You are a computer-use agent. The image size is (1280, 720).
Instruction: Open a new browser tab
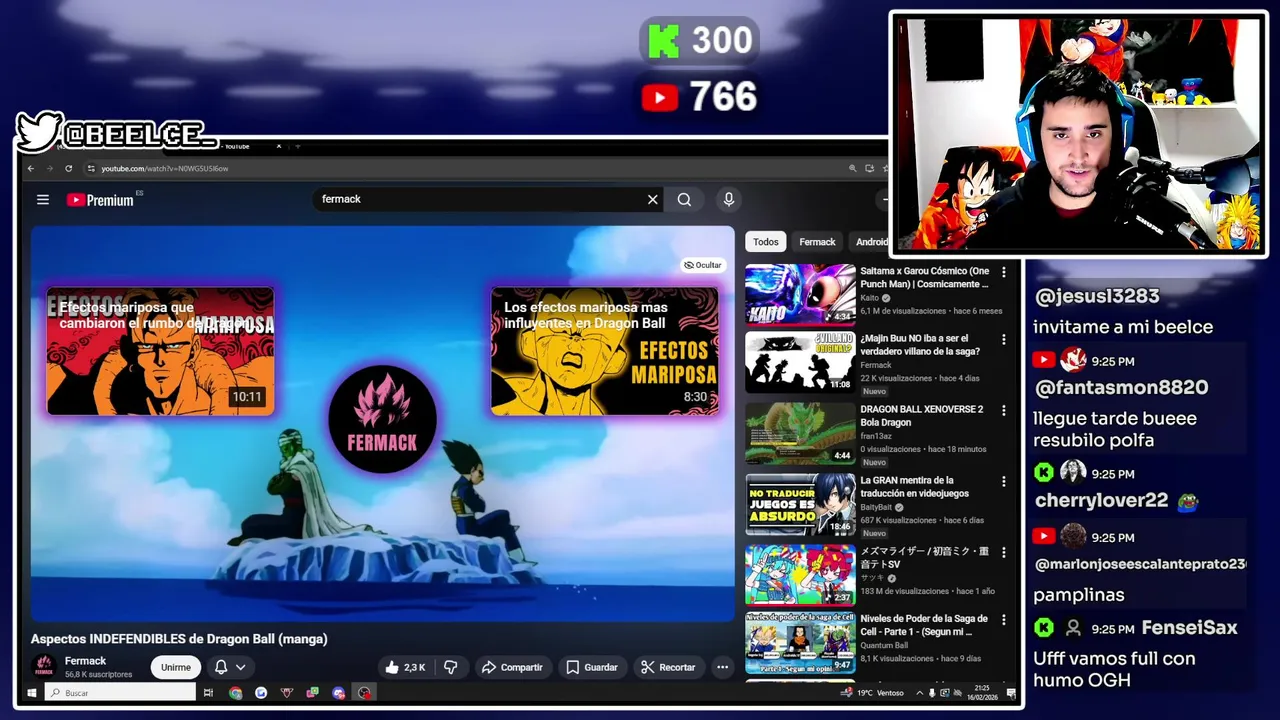[297, 146]
